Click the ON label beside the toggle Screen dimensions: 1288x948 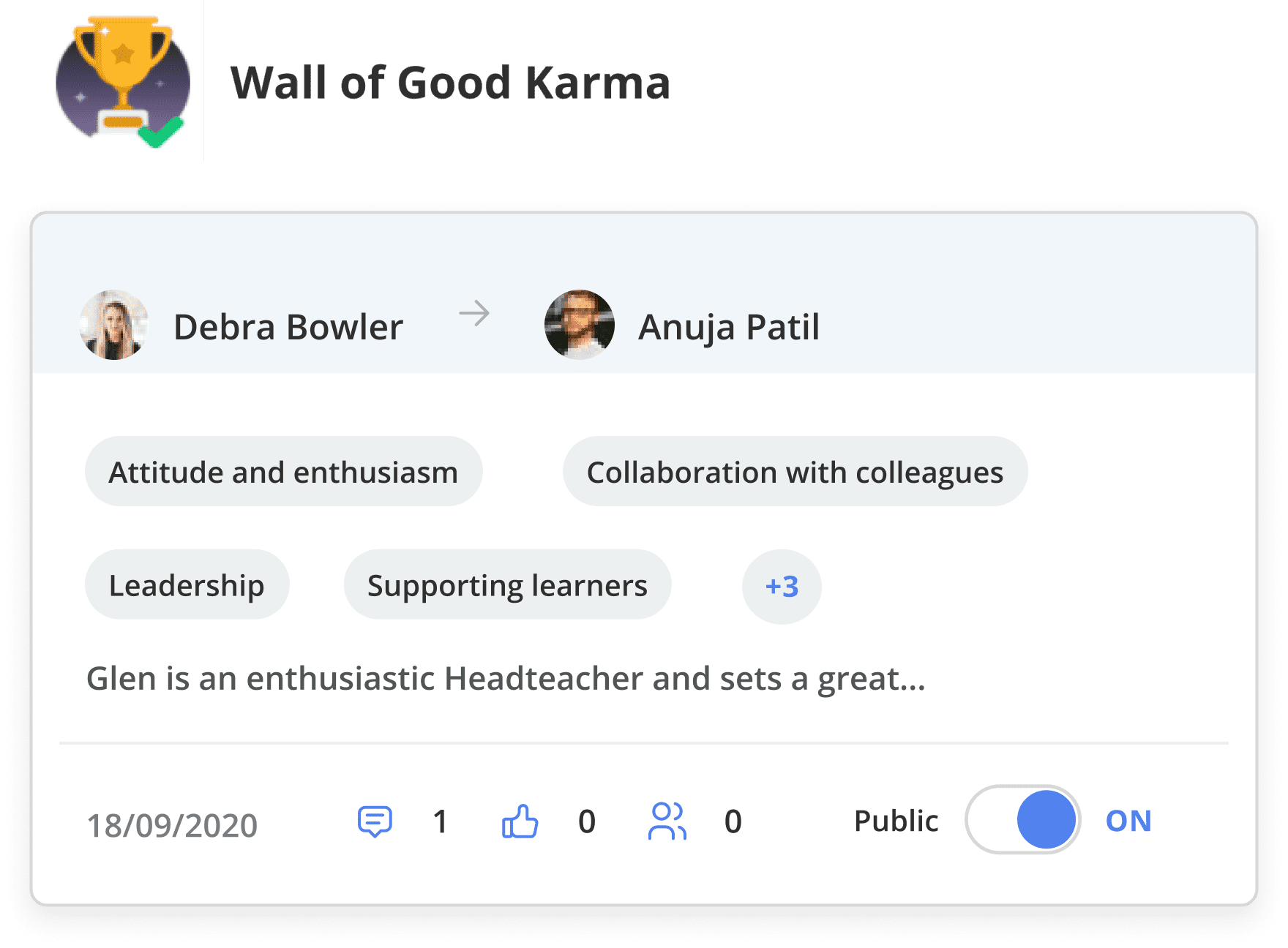[1128, 821]
